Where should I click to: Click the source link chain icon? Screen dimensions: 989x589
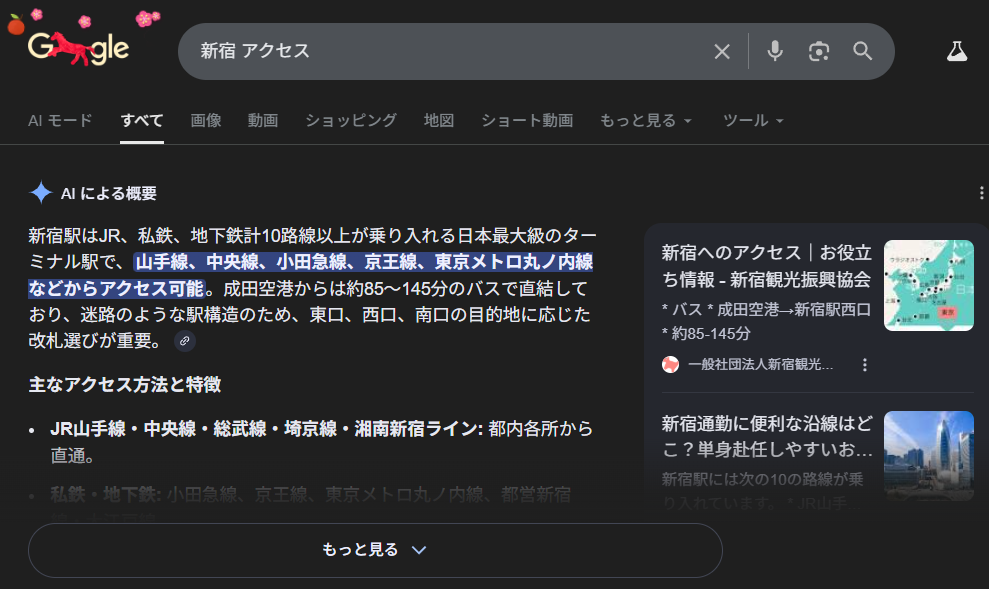tap(184, 342)
